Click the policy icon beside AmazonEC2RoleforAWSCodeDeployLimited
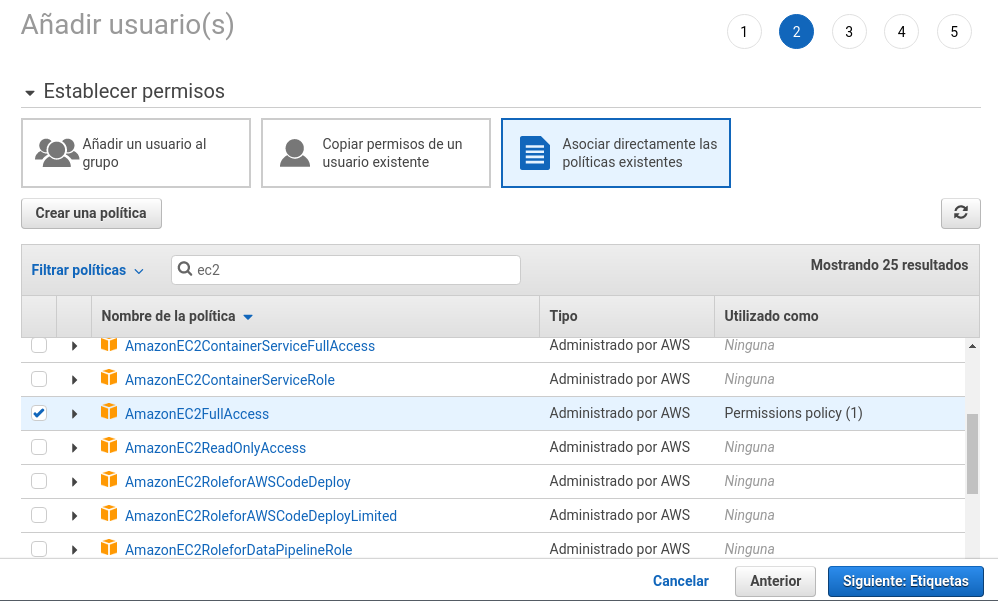Viewport: 998px width, 601px height. [109, 514]
